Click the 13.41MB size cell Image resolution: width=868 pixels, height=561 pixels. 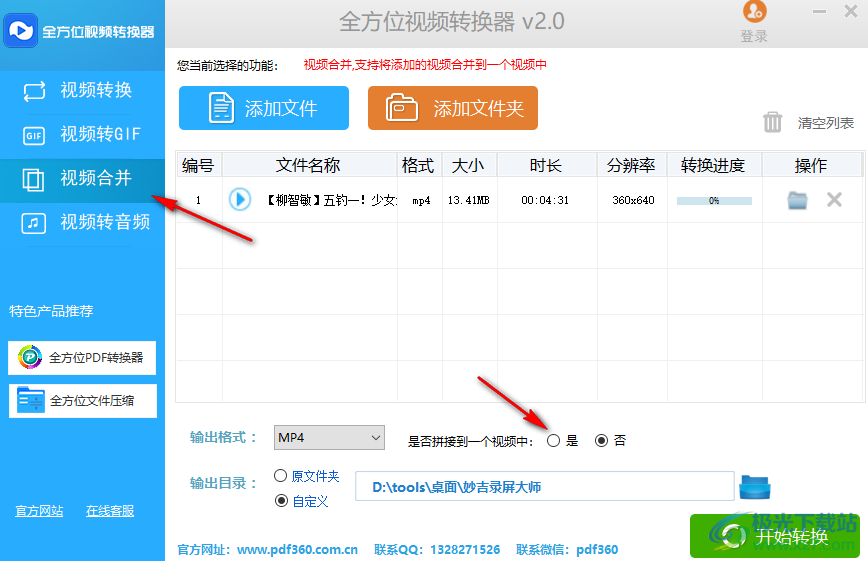point(469,200)
